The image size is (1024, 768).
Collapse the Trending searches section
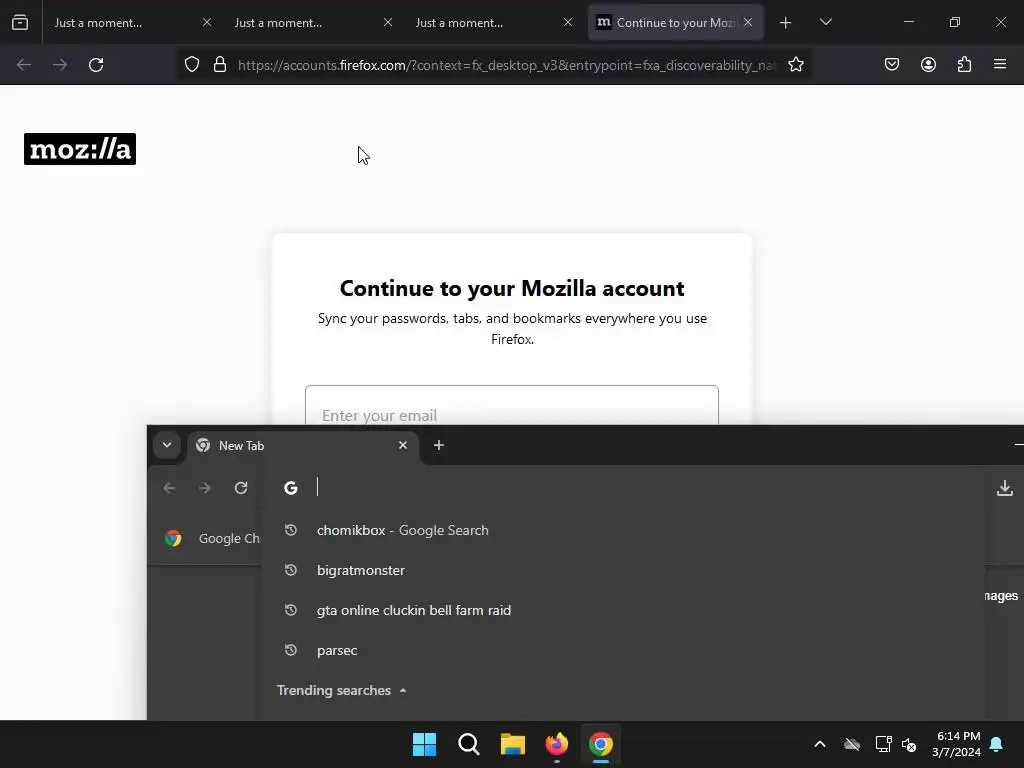403,690
